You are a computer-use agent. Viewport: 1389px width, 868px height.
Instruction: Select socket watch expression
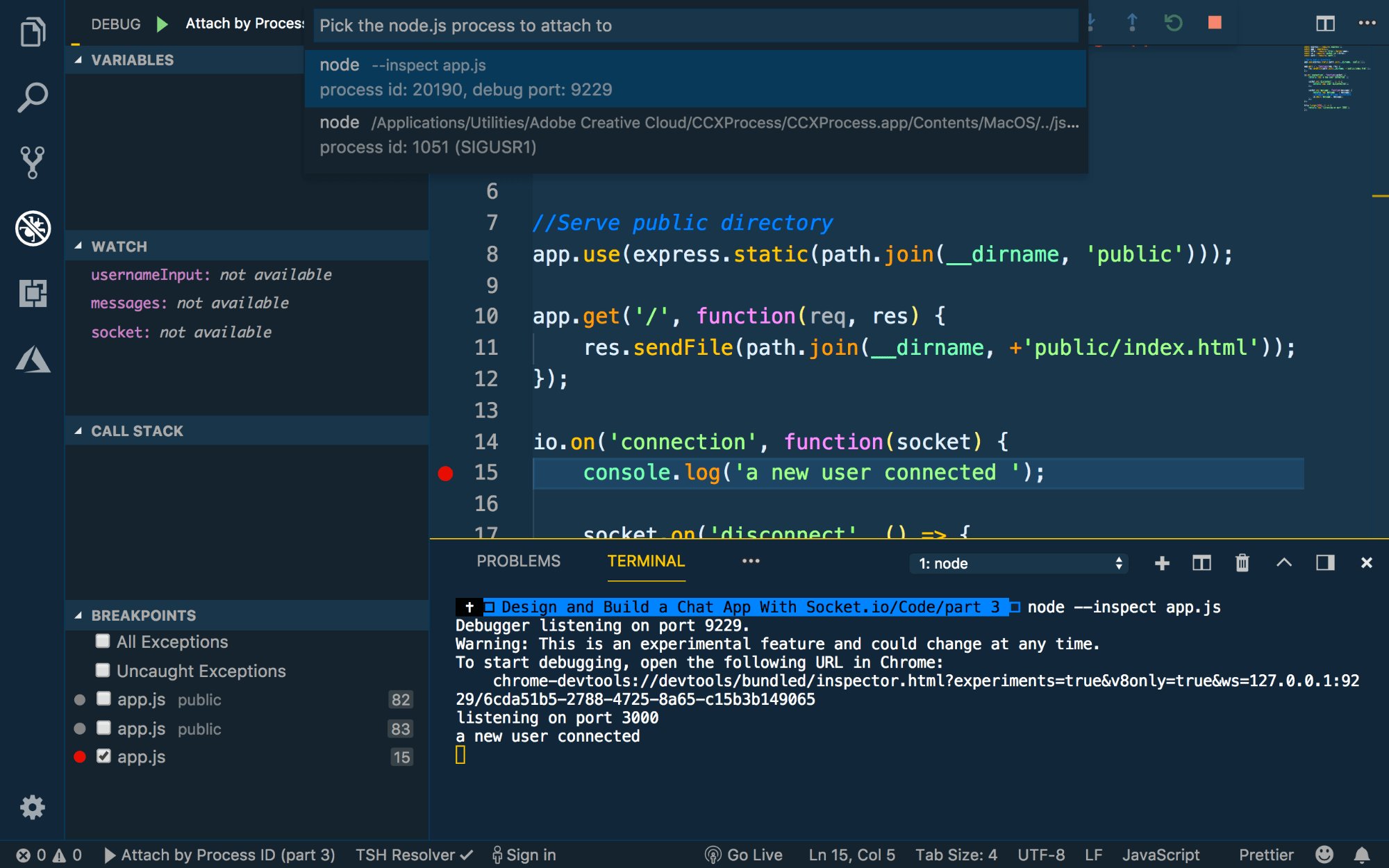click(247, 333)
